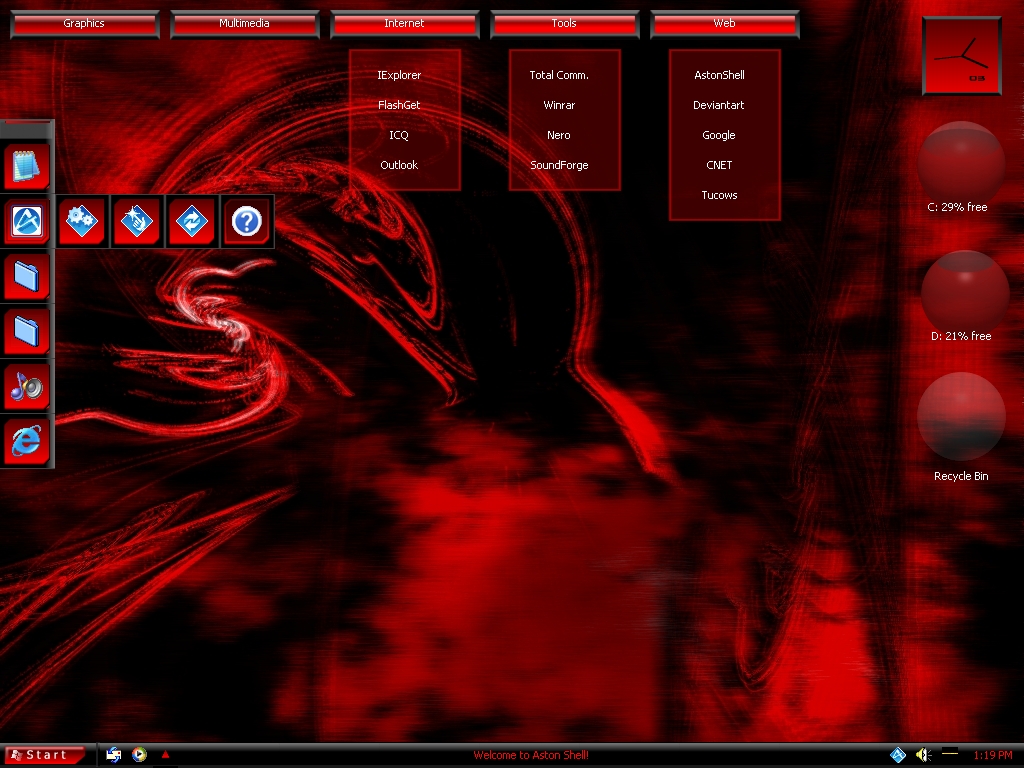Open the volume speaker icon in the tray
The image size is (1024, 768).
[x=923, y=755]
